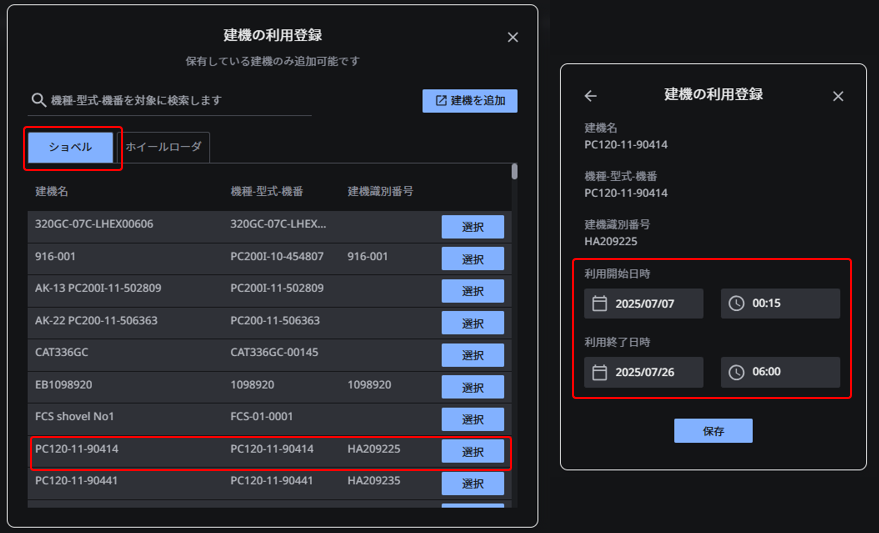
Task: Edit the start time 00:15 field
Action: pyautogui.click(x=780, y=304)
